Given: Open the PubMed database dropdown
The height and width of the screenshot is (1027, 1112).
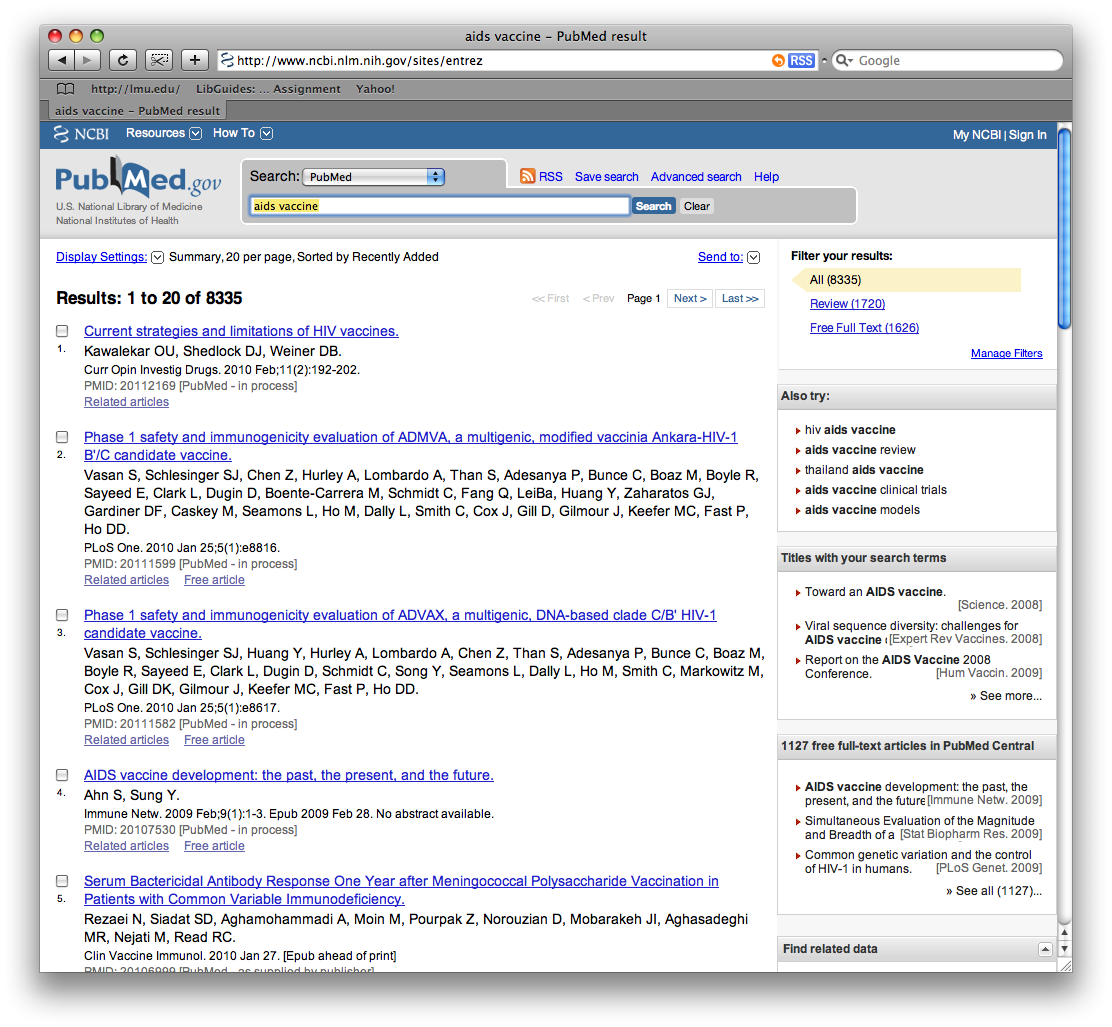Looking at the screenshot, I should click(x=373, y=177).
